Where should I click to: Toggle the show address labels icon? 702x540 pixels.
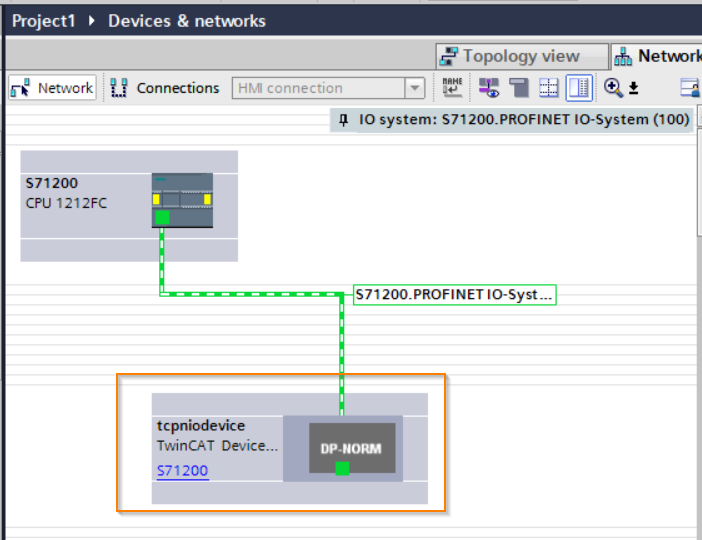pos(489,87)
